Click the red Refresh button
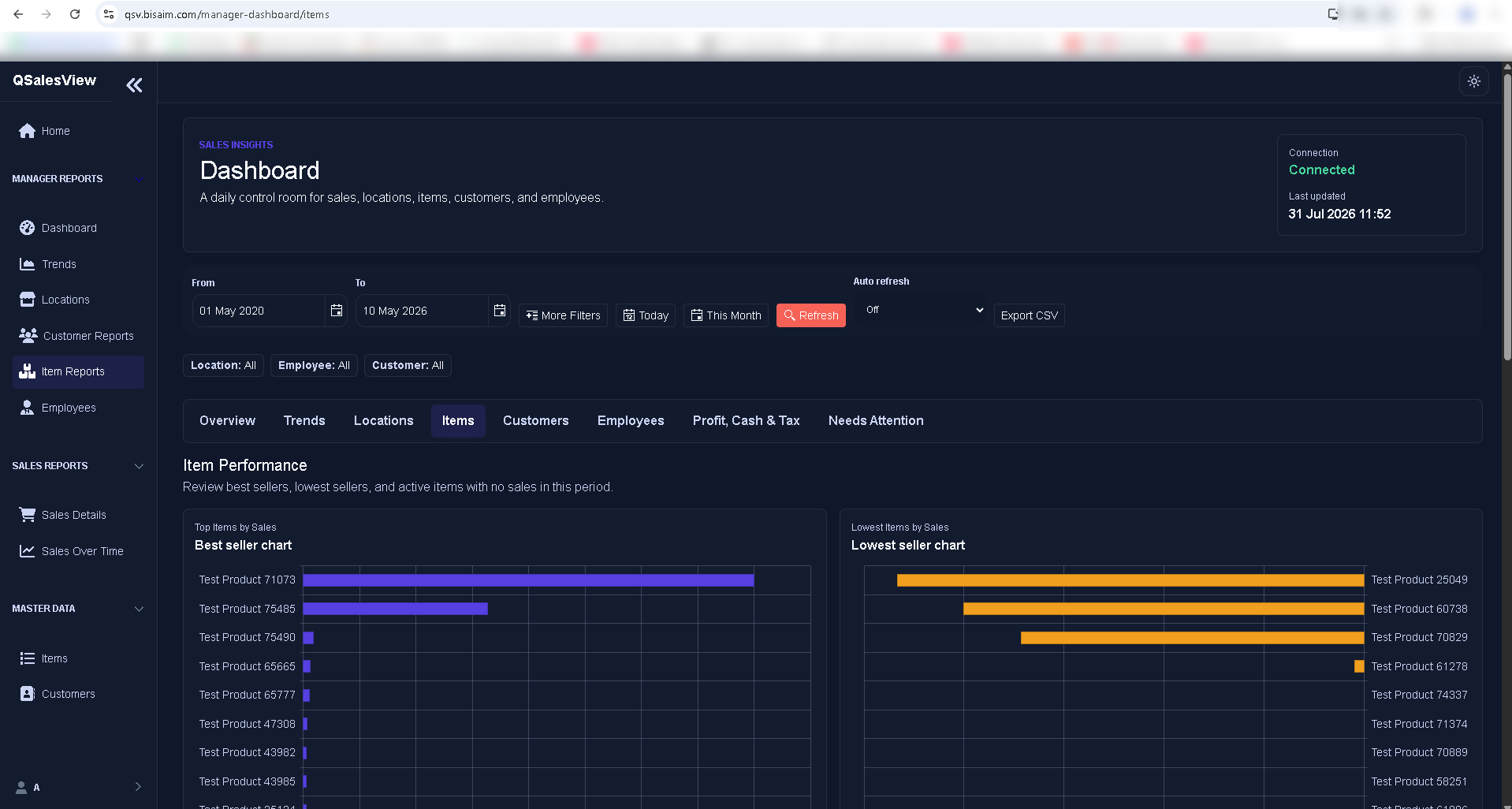 810,315
